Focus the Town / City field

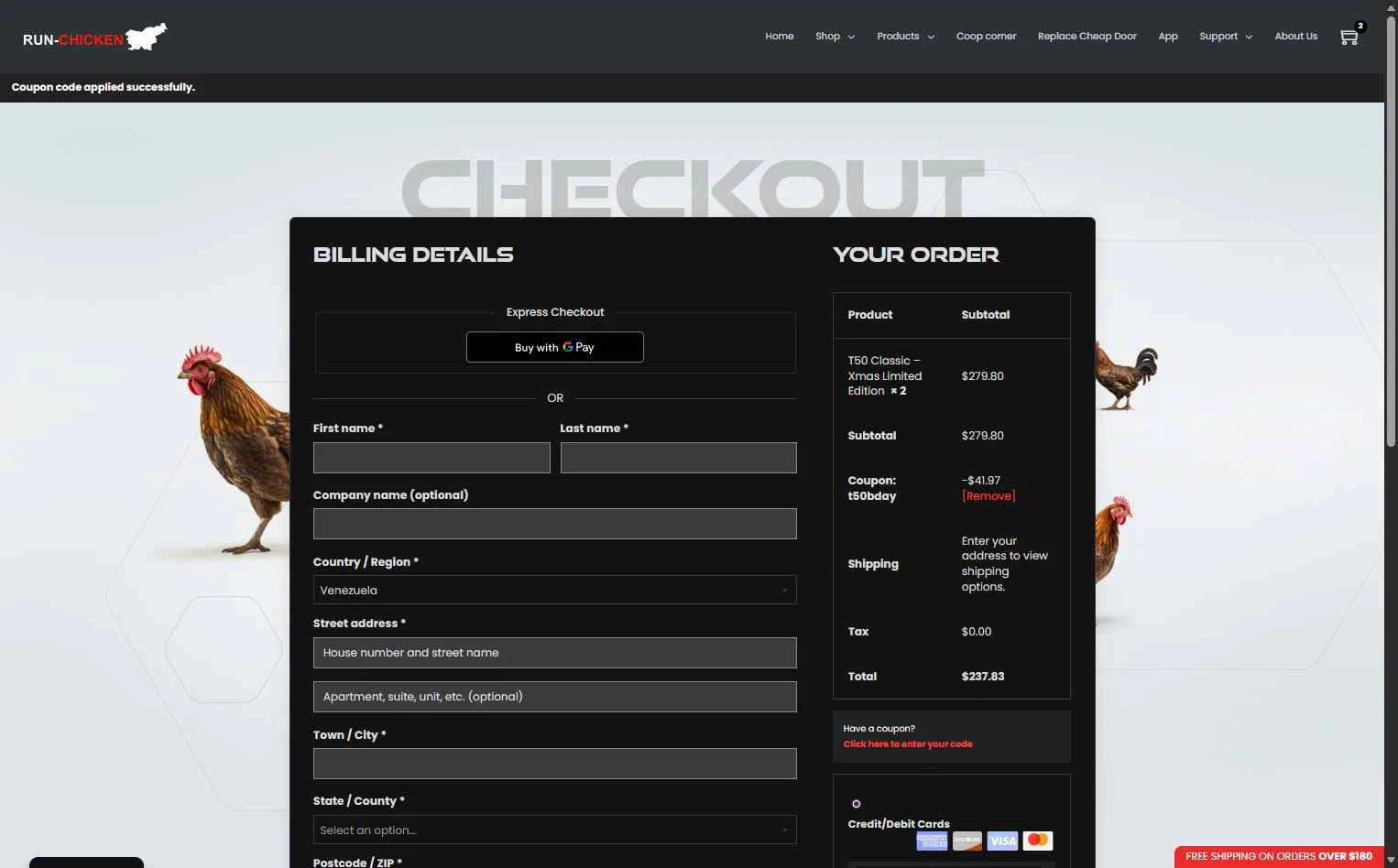555,764
